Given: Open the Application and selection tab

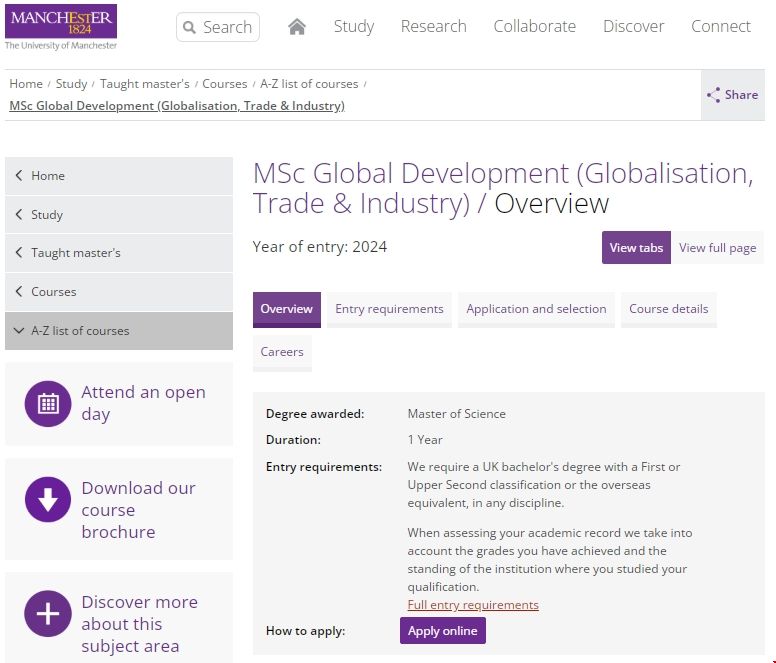Looking at the screenshot, I should pyautogui.click(x=536, y=309).
